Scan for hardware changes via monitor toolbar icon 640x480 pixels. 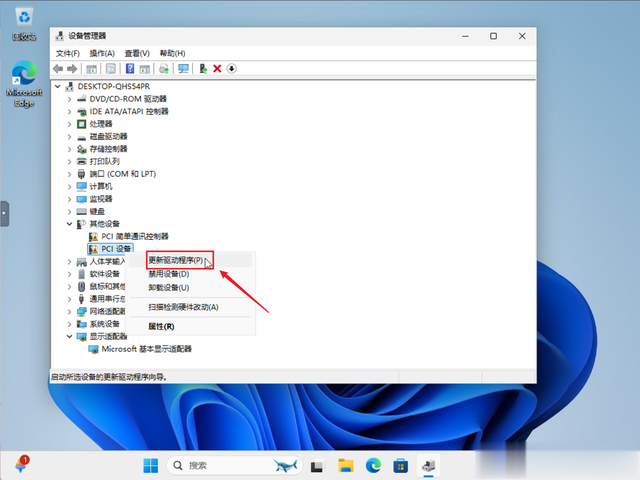tap(183, 69)
